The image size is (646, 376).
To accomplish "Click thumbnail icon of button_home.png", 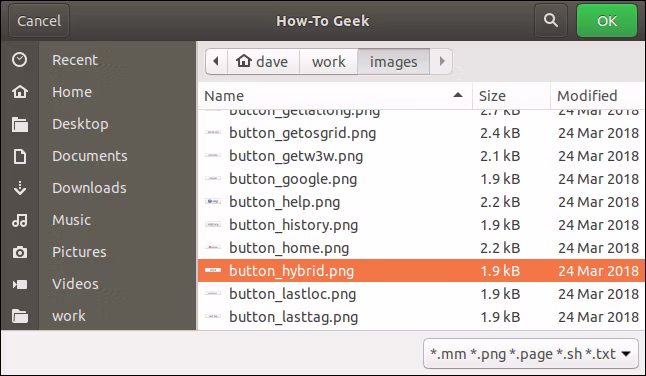I will [213, 247].
